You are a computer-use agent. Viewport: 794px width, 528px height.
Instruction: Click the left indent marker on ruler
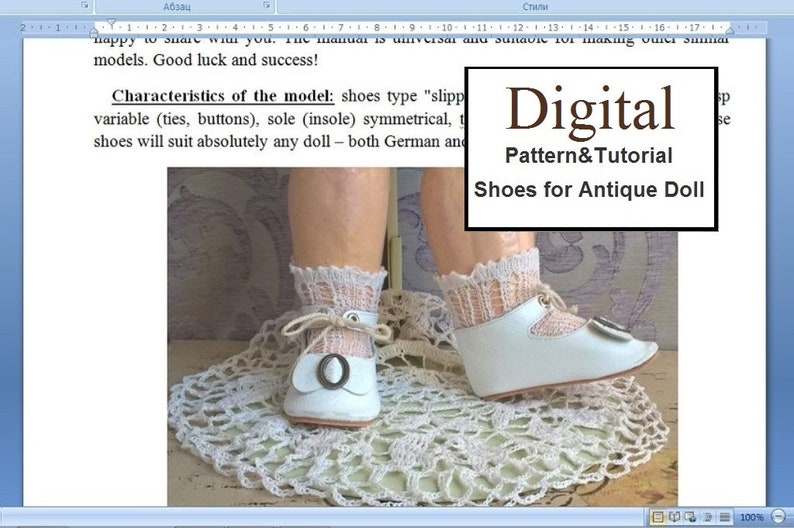pos(94,32)
